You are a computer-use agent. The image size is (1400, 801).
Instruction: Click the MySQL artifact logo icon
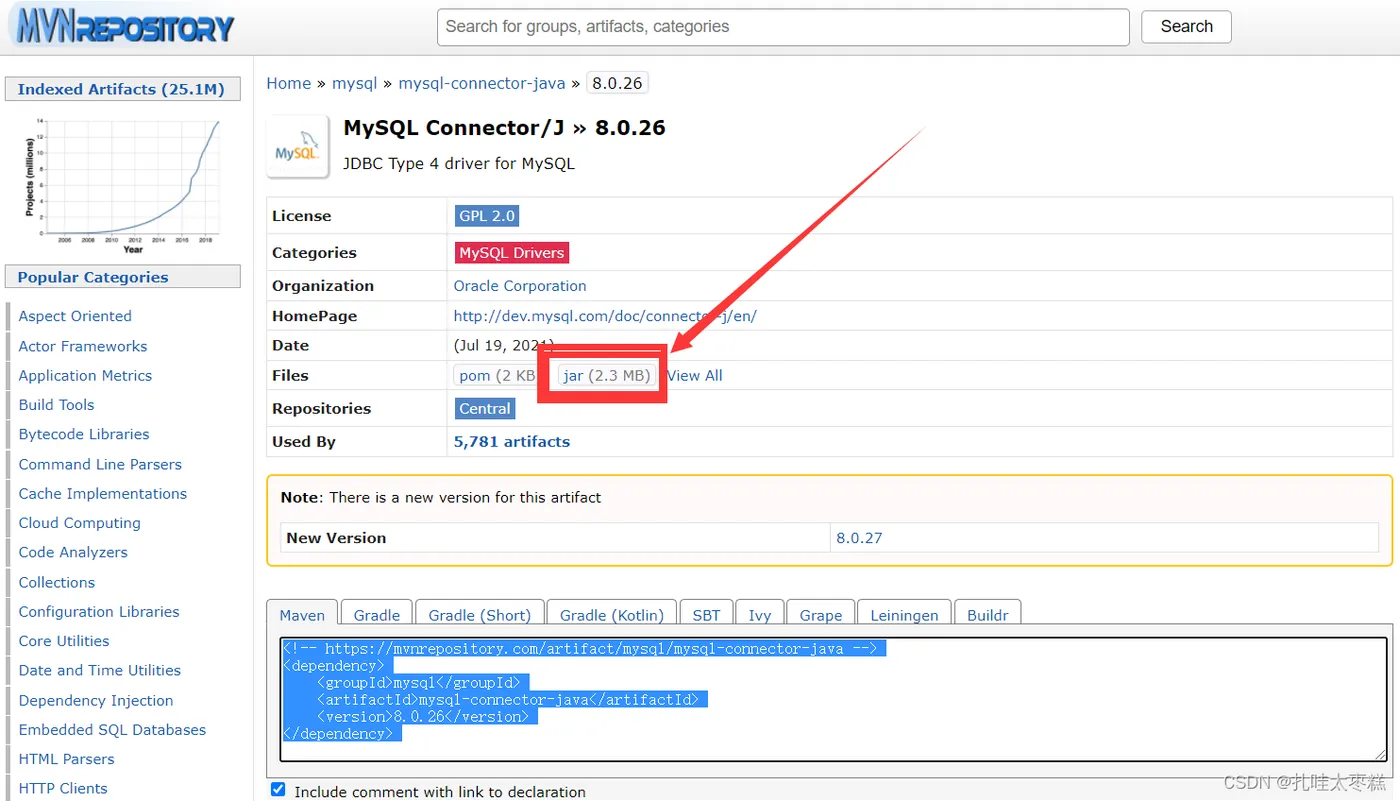coord(297,147)
